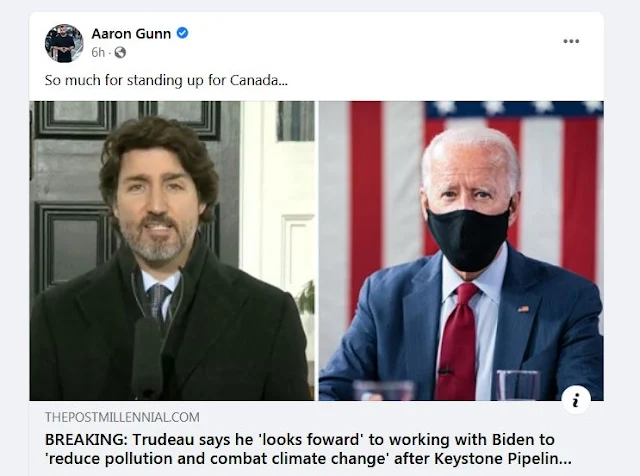Click the 'reduce pollution and combat' headline line
Viewport: 640px width, 476px height.
point(308,458)
